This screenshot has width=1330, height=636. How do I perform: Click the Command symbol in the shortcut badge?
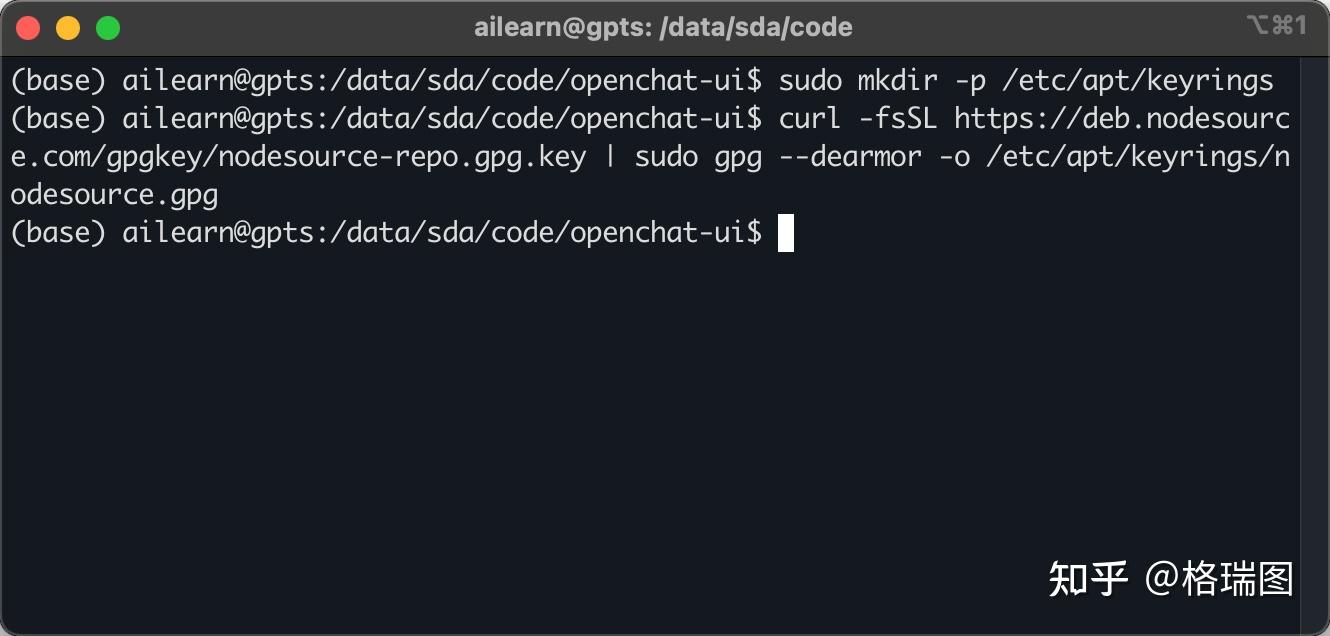point(1284,27)
